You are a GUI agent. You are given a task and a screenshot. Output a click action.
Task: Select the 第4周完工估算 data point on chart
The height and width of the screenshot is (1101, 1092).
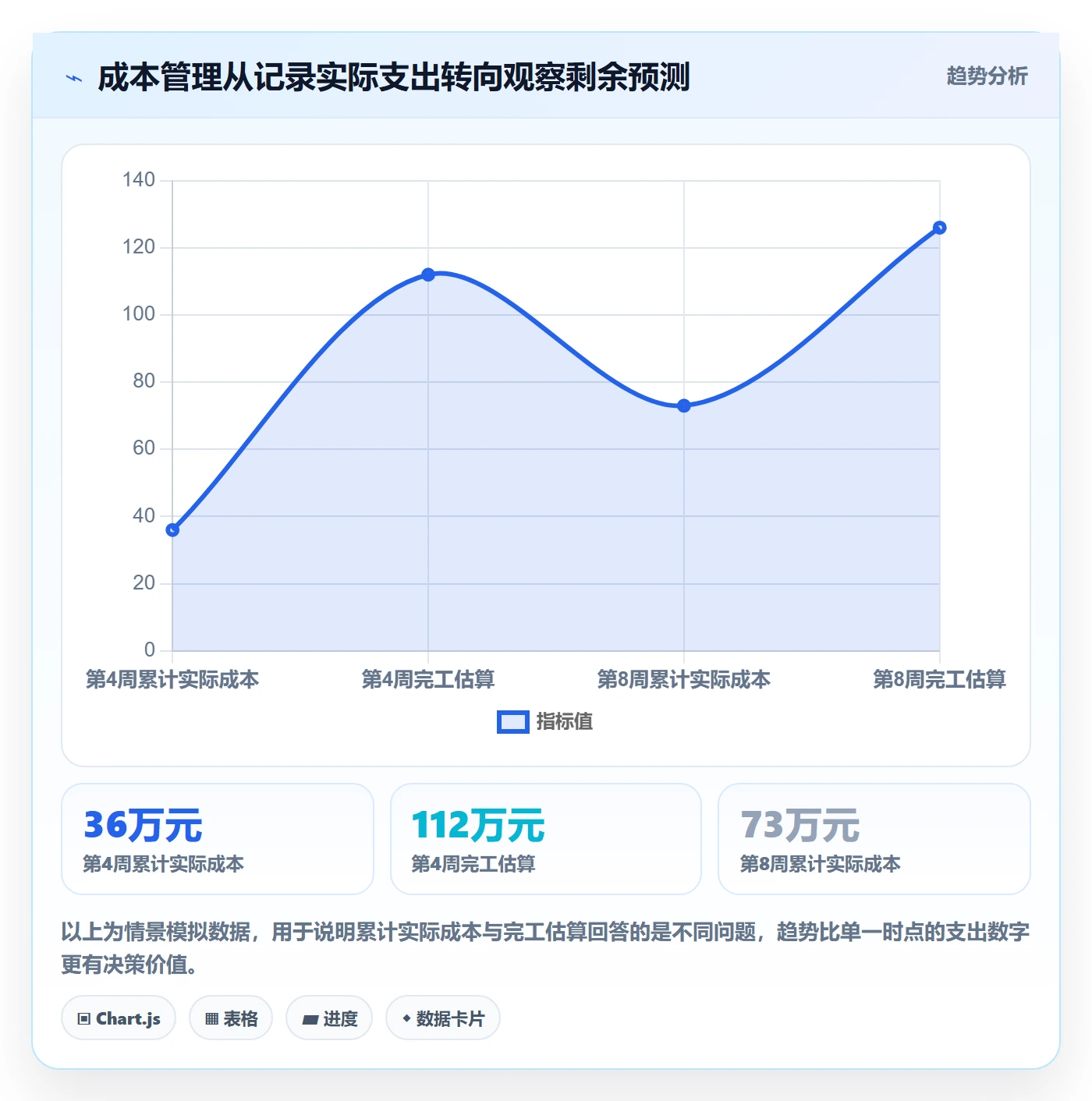pyautogui.click(x=428, y=274)
